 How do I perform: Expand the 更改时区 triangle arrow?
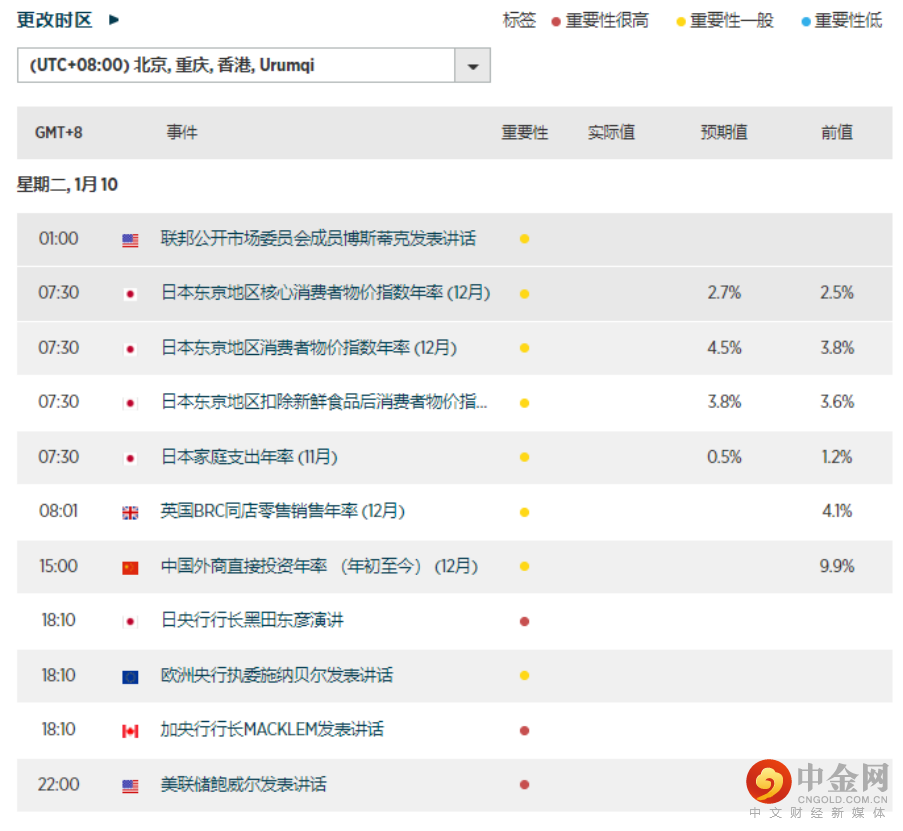point(114,20)
